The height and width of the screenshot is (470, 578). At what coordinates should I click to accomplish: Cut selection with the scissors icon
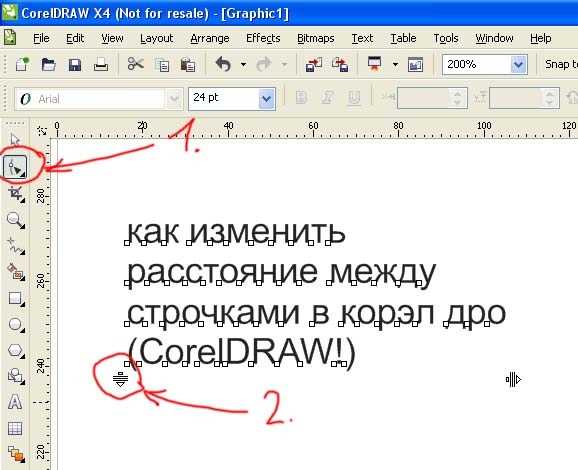coord(136,64)
